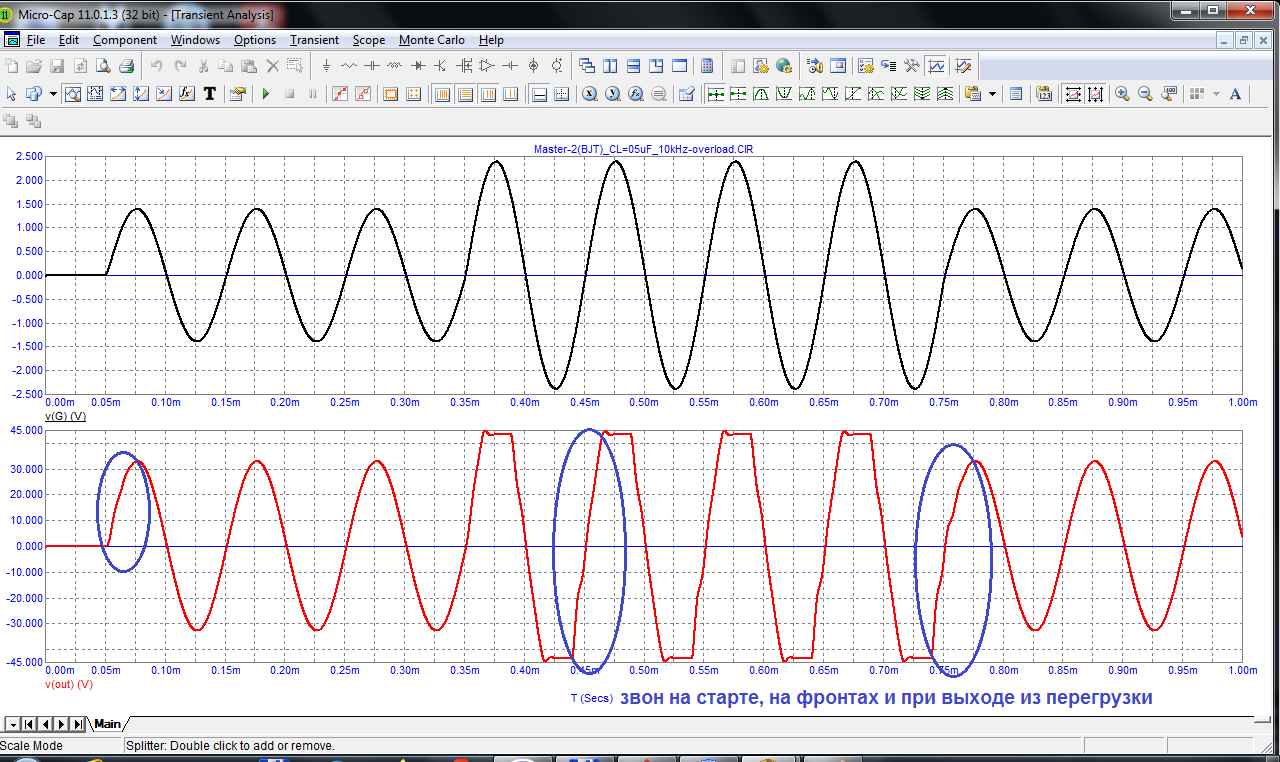Click the green Run analysis play button

[266, 94]
